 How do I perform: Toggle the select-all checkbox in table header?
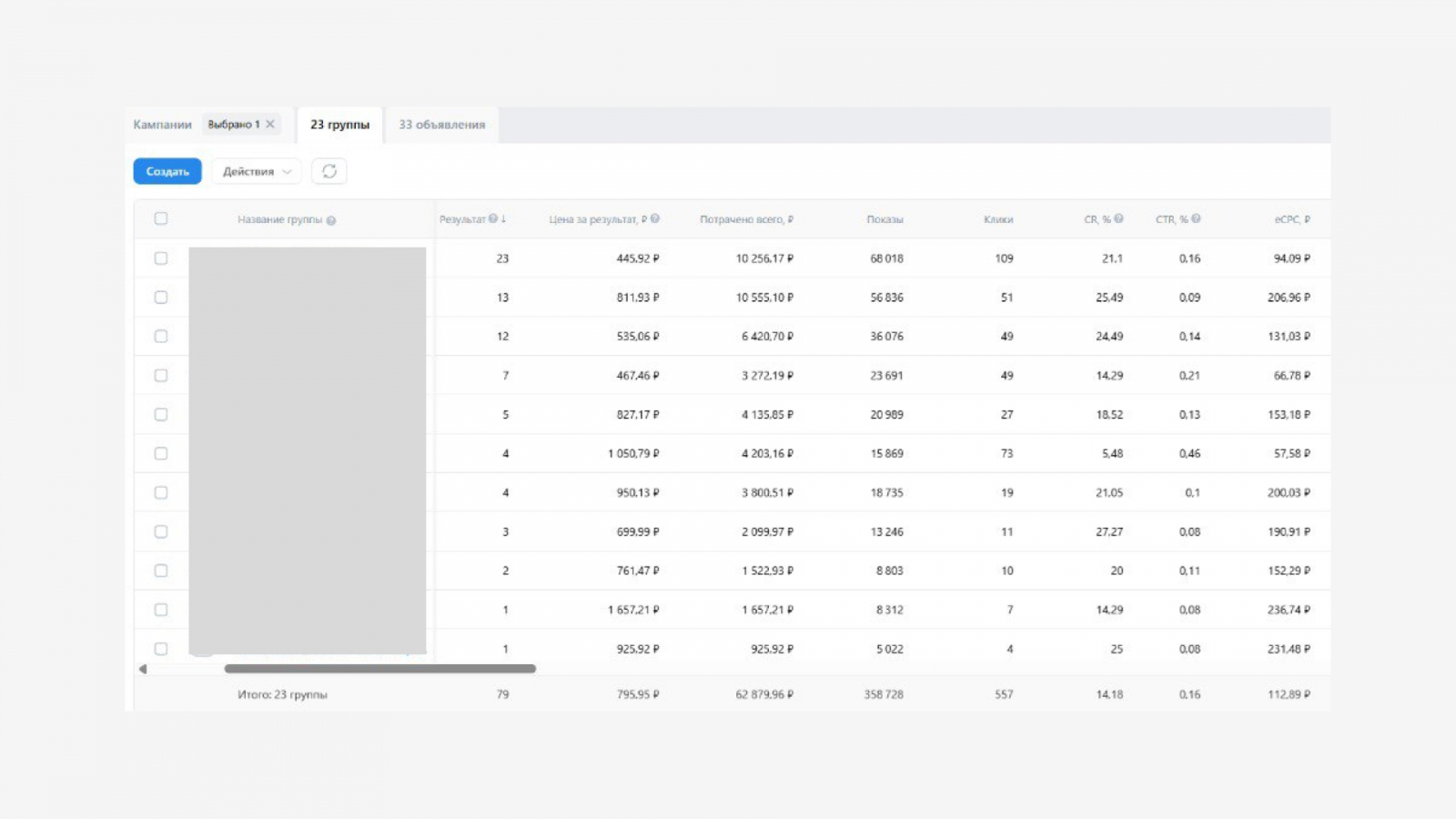(x=161, y=218)
